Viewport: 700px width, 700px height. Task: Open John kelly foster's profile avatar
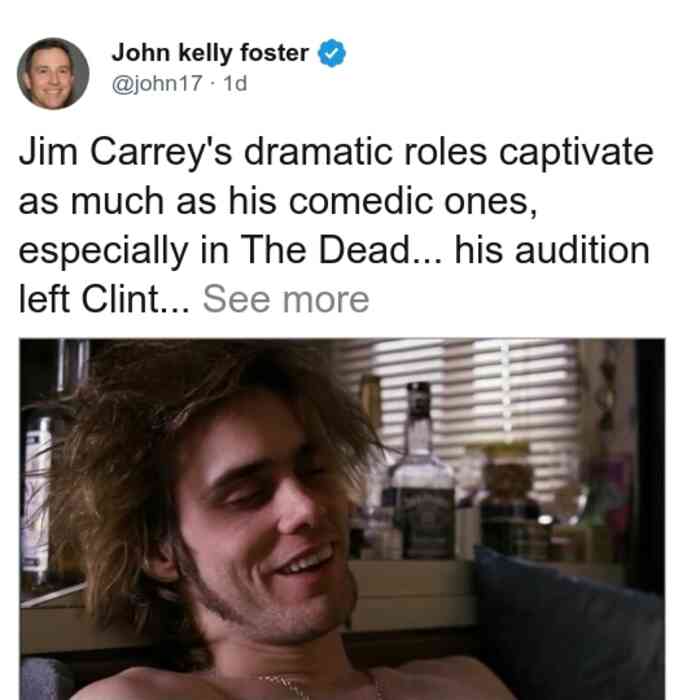[x=53, y=74]
